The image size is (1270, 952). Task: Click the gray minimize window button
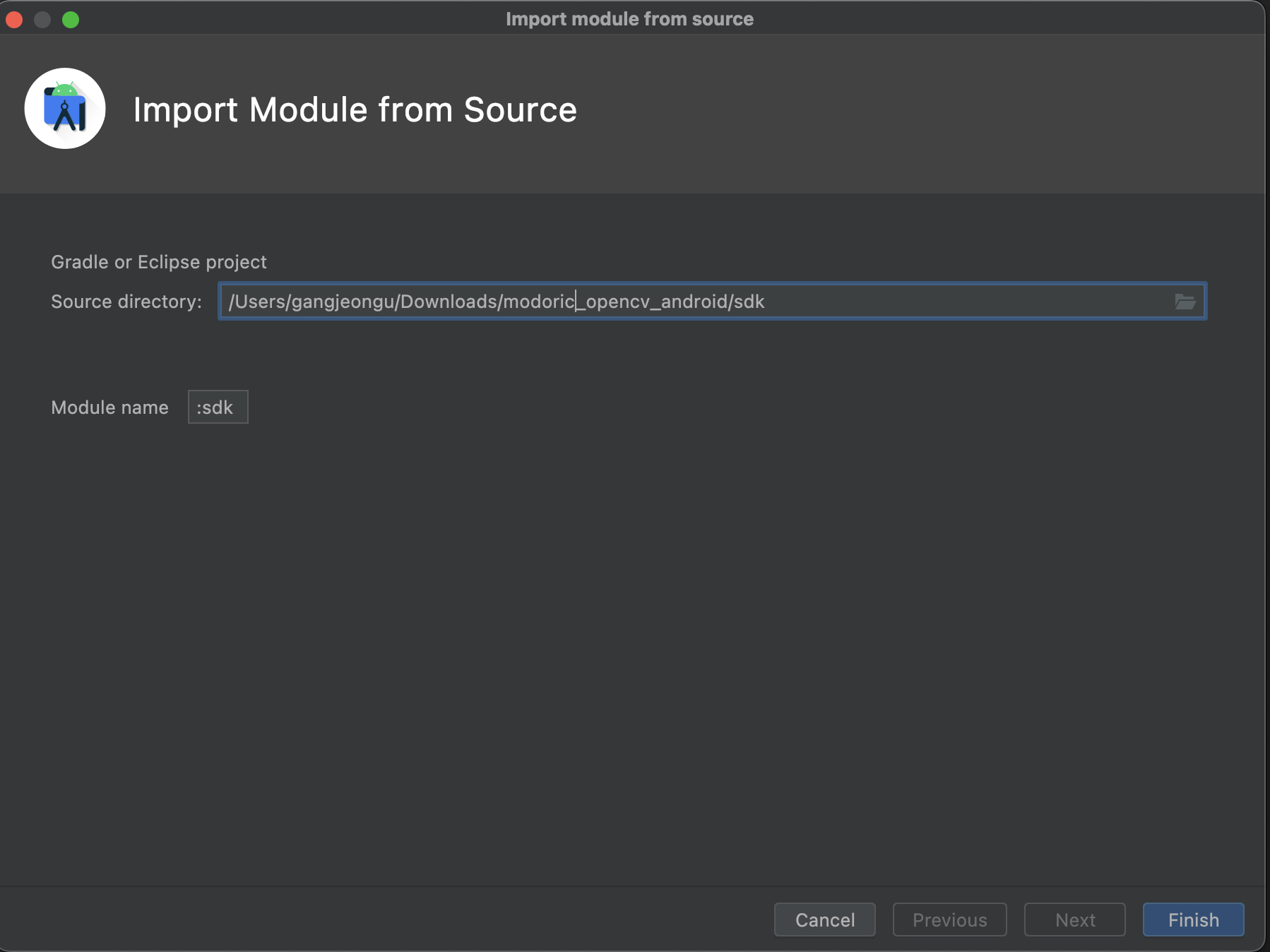pos(42,19)
